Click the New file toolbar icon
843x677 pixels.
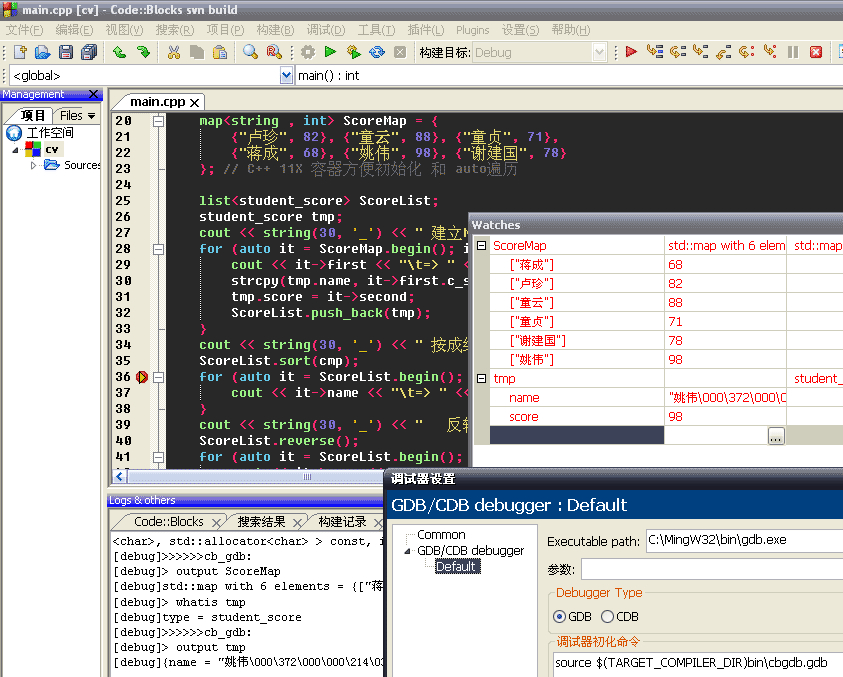[x=20, y=52]
